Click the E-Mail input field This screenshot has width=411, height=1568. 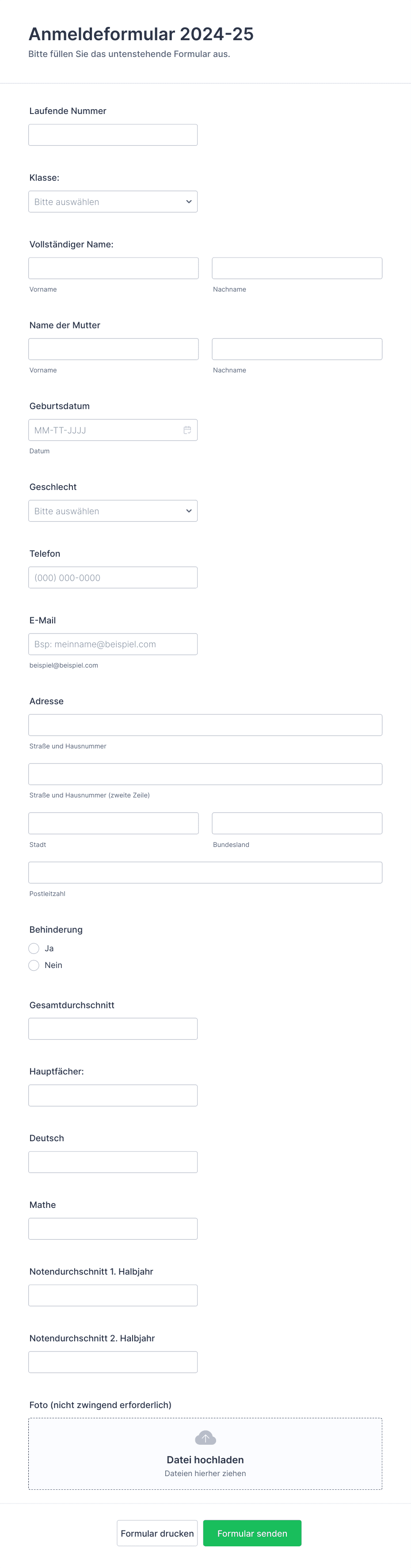click(x=113, y=644)
